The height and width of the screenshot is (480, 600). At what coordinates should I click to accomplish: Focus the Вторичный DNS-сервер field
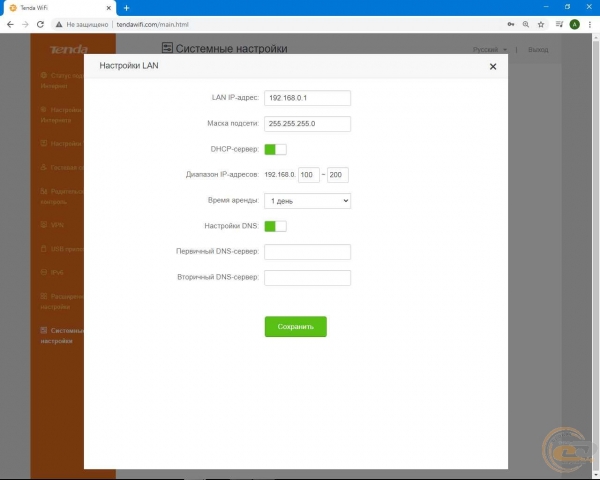[x=307, y=278]
